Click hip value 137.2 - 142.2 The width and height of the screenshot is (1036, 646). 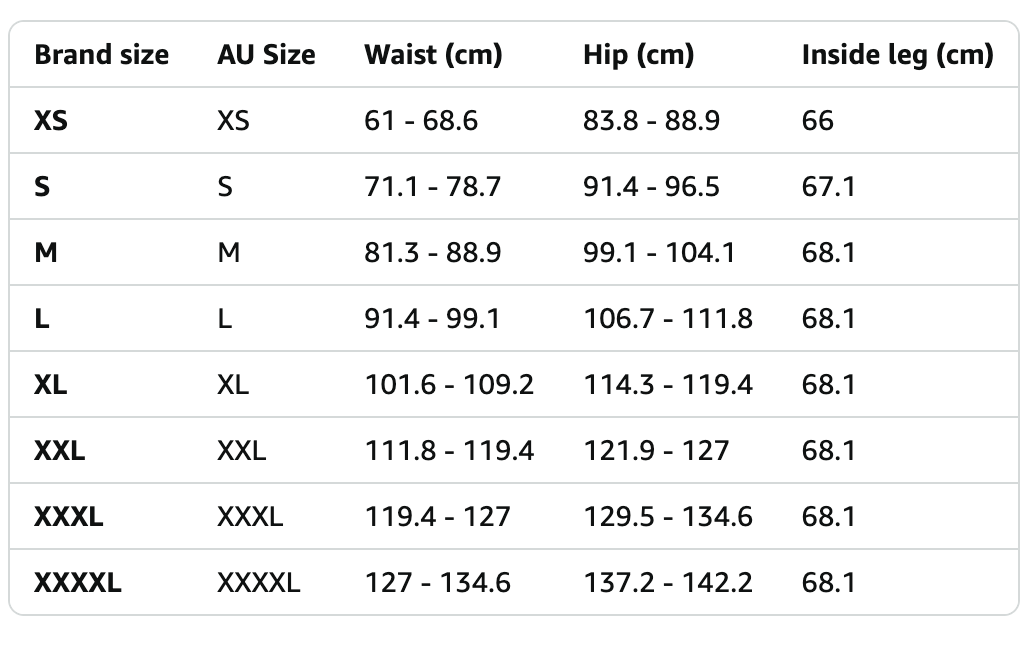668,583
